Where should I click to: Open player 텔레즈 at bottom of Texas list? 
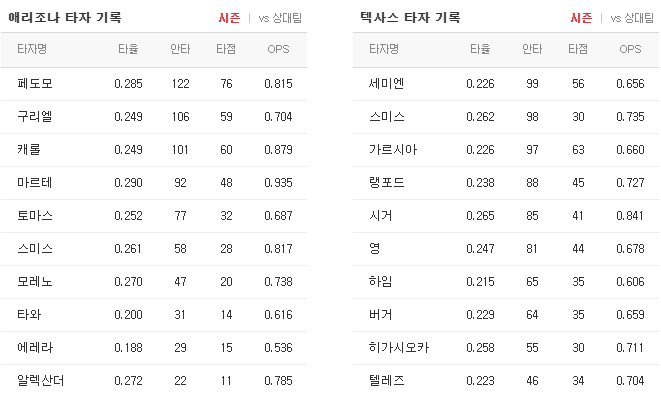pyautogui.click(x=387, y=381)
